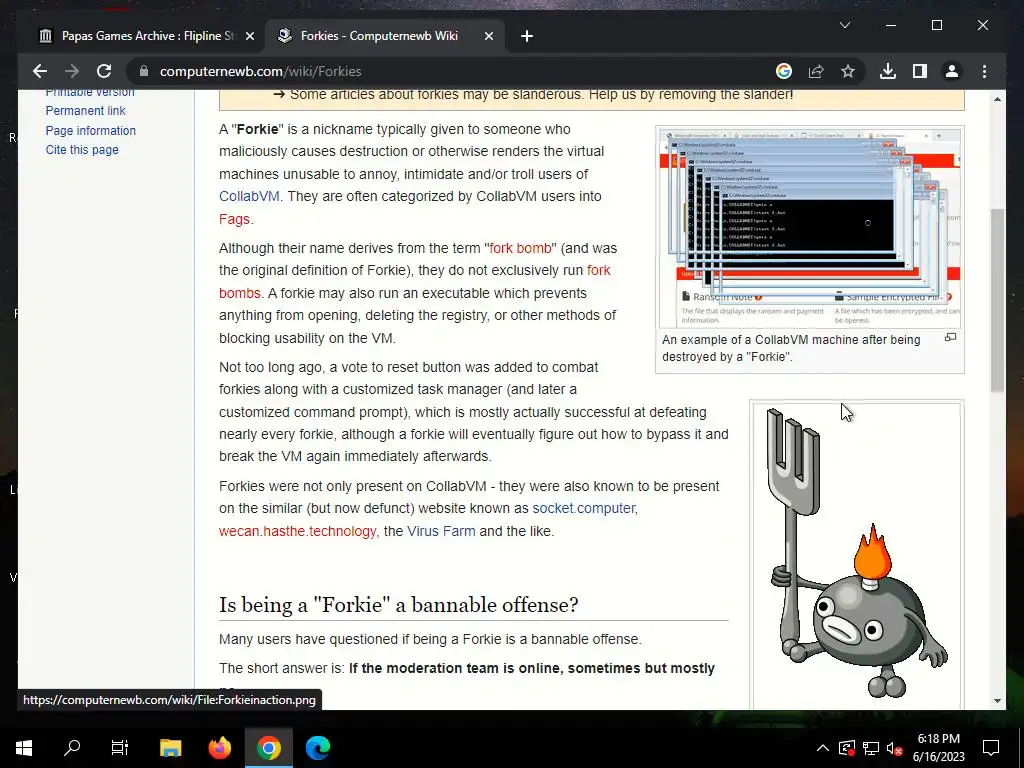This screenshot has width=1024, height=768.
Task: Close the Forkies - Computernewb Wiki tab
Action: point(488,36)
